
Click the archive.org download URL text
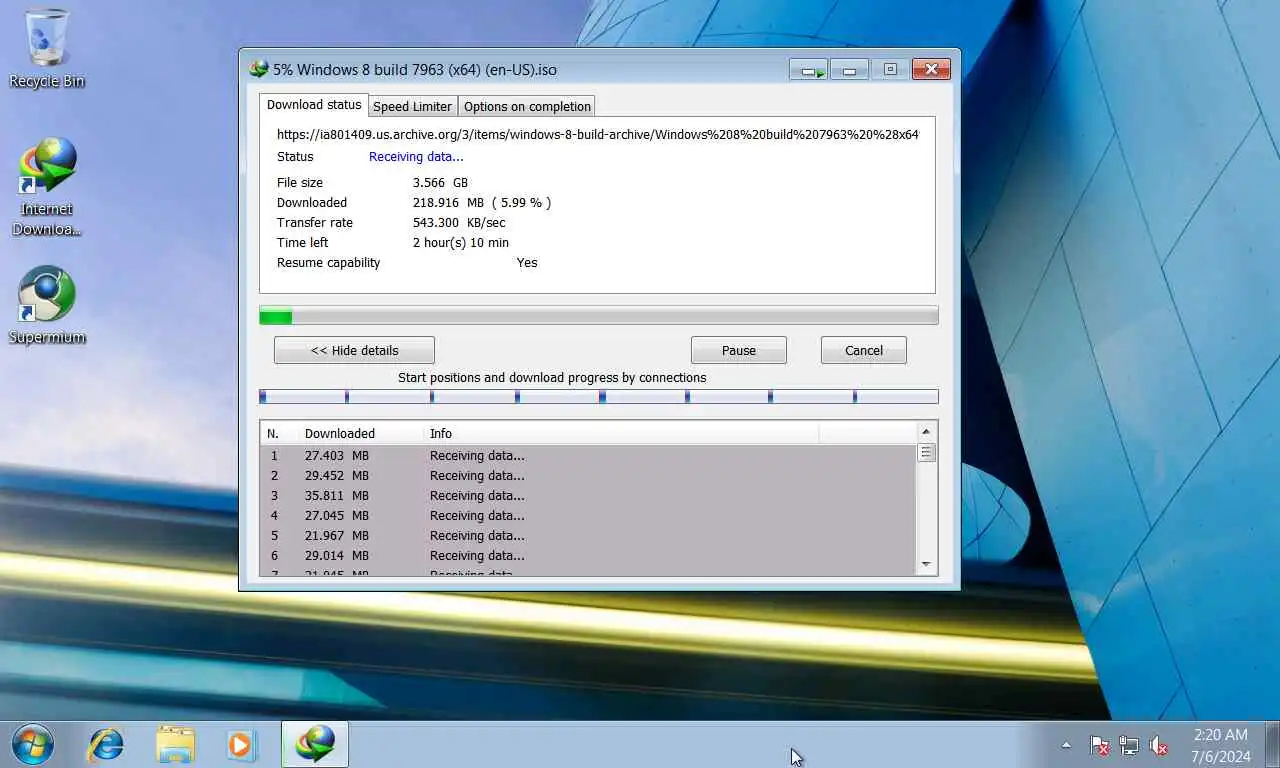tap(598, 134)
